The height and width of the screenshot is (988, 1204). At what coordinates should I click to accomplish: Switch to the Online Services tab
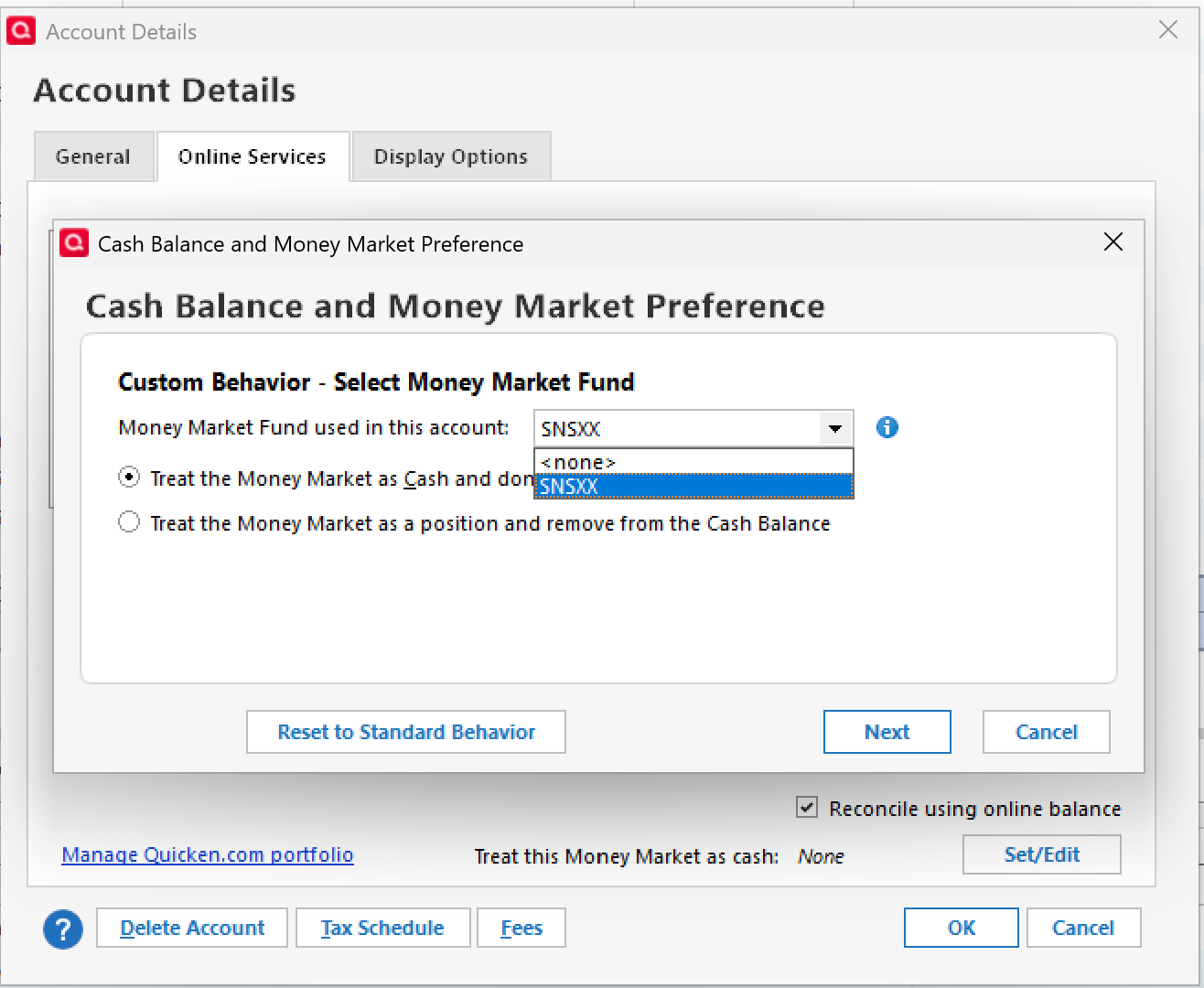(x=253, y=156)
